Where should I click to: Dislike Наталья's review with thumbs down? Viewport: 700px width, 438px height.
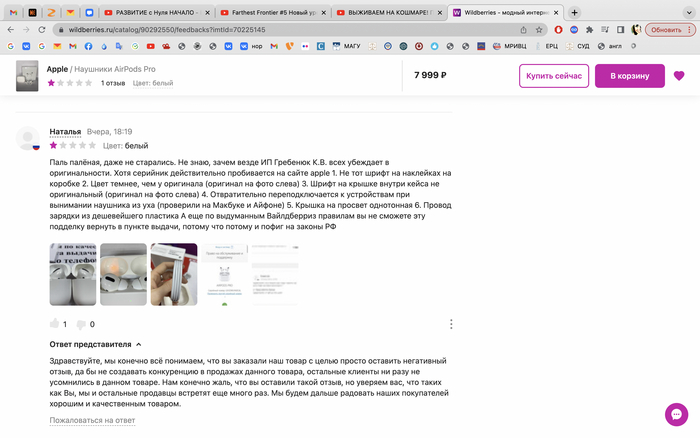81,325
